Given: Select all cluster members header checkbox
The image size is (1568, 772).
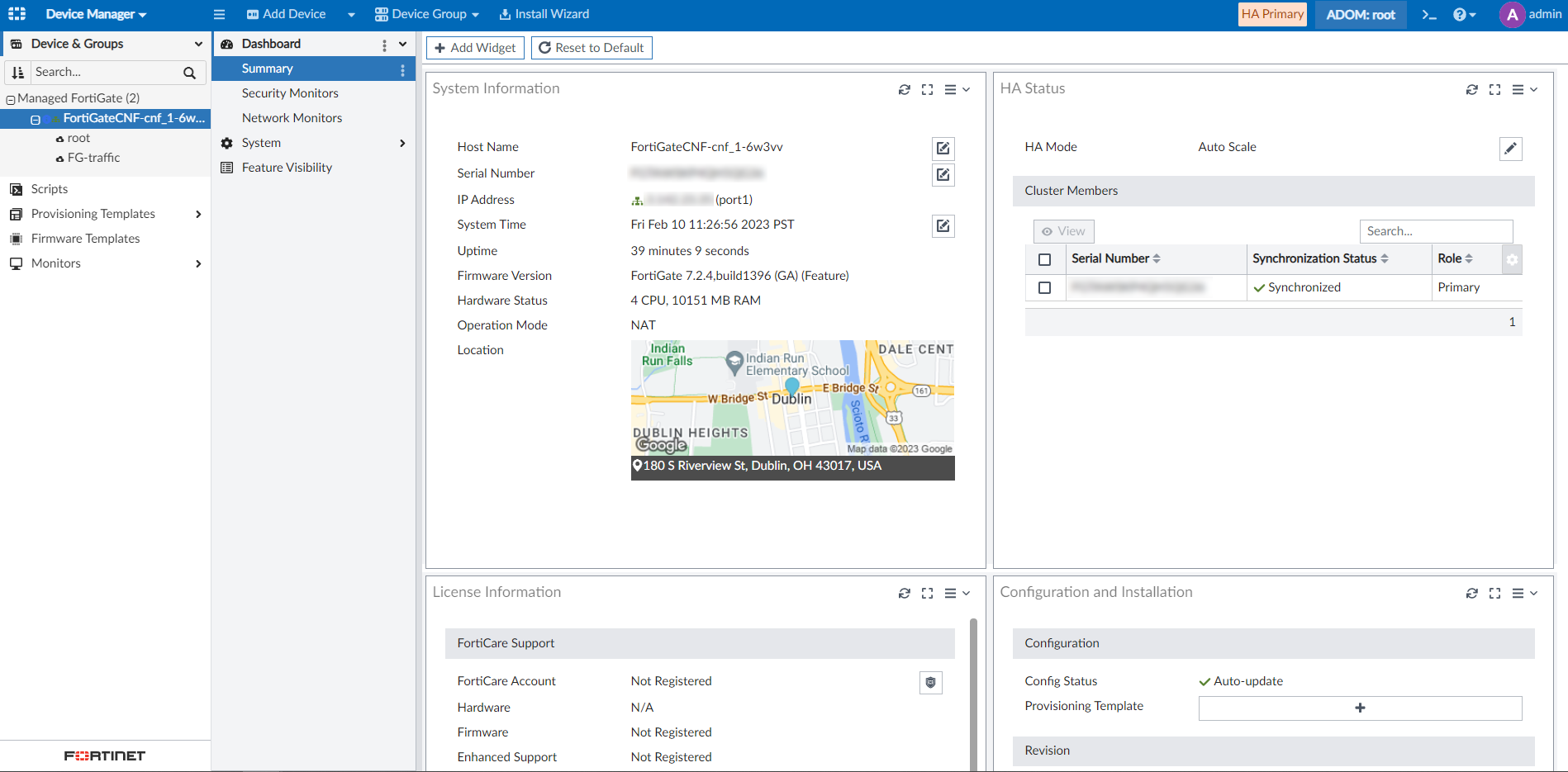Looking at the screenshot, I should coord(1044,259).
